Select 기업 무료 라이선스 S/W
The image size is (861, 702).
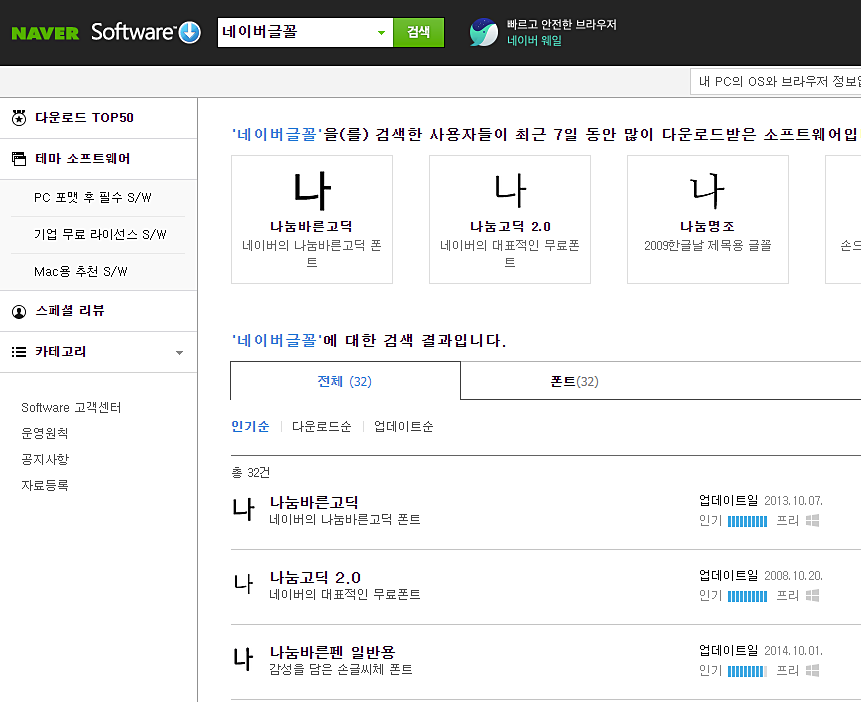point(100,235)
